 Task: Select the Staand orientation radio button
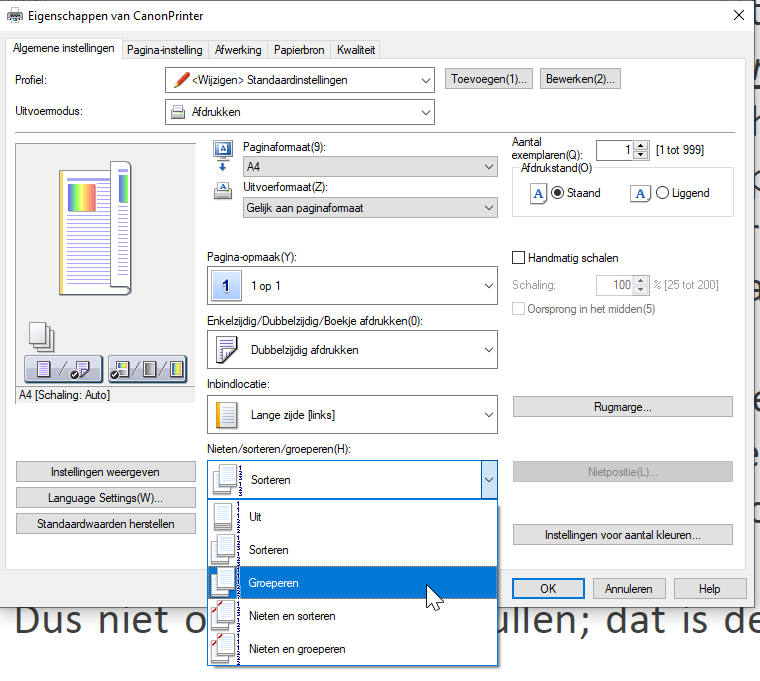coord(558,193)
